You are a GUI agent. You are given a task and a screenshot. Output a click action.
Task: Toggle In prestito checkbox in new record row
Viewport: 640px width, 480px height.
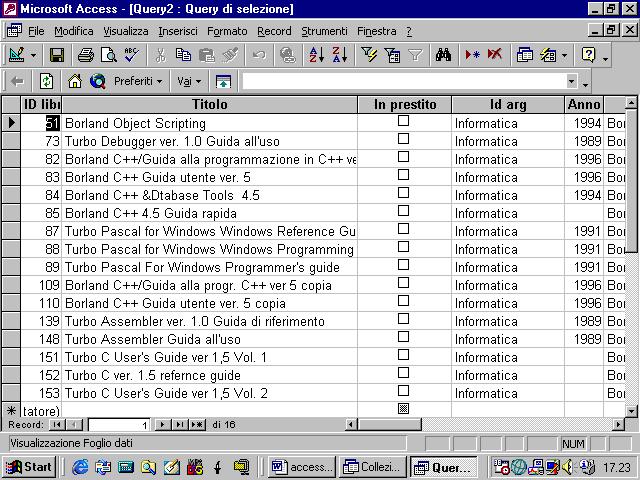[x=403, y=409]
